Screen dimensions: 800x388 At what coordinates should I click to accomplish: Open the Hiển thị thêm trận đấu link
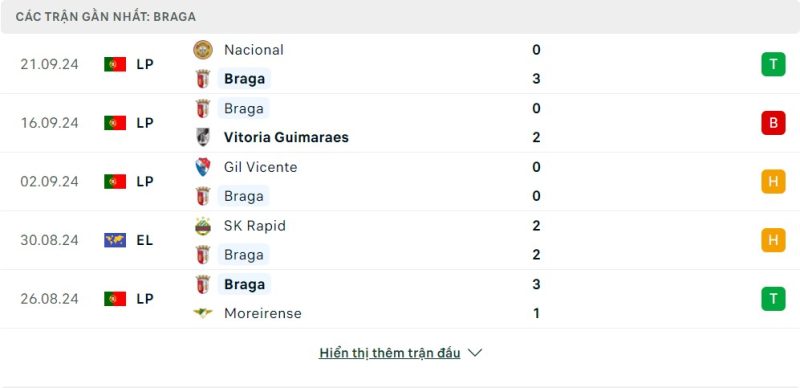(x=390, y=353)
